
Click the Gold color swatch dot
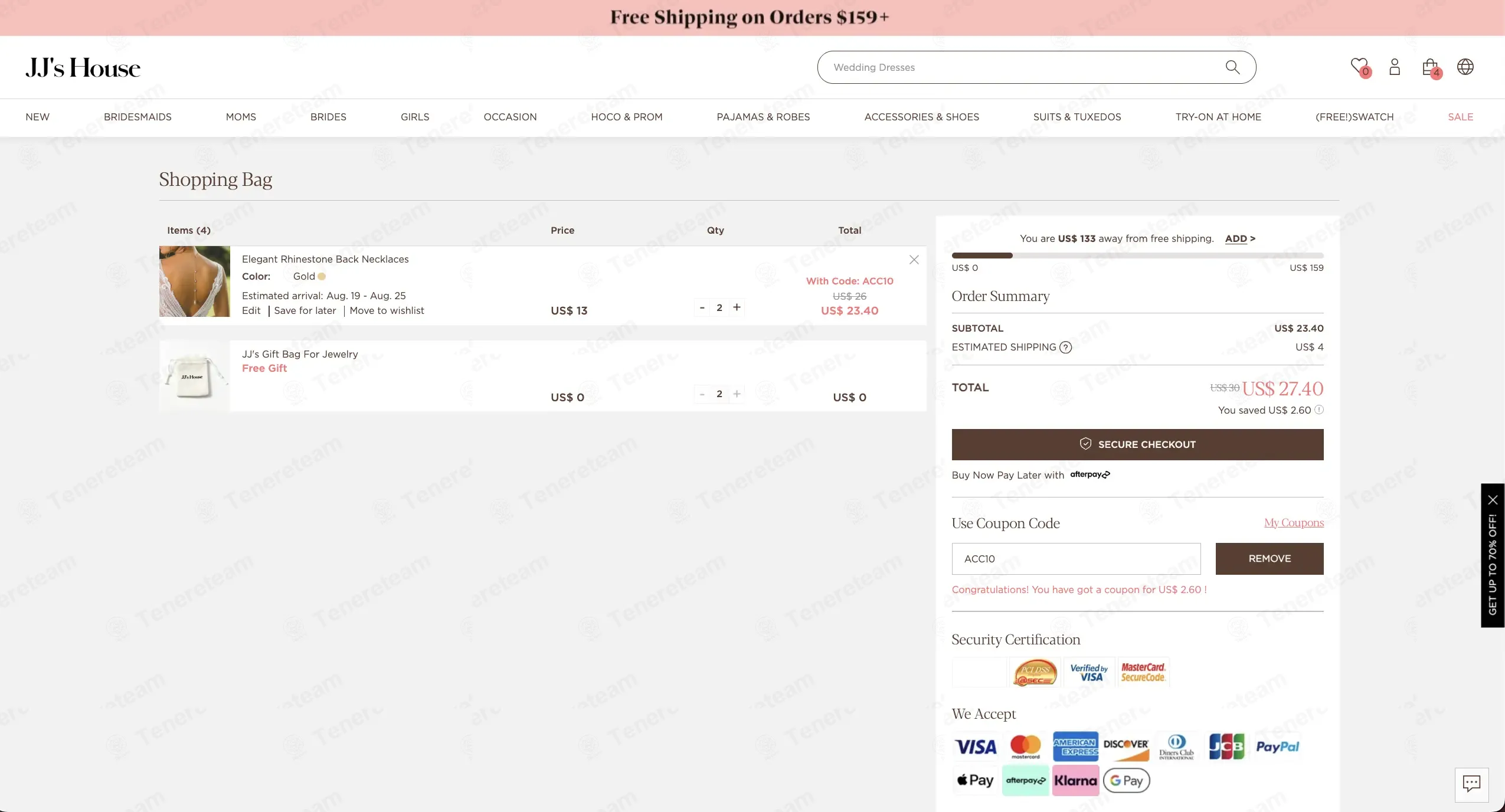pos(322,276)
